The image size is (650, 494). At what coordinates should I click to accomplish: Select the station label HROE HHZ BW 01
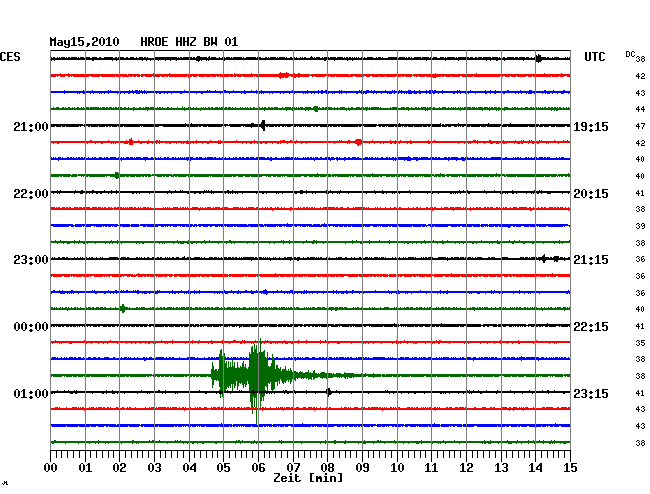tap(189, 42)
